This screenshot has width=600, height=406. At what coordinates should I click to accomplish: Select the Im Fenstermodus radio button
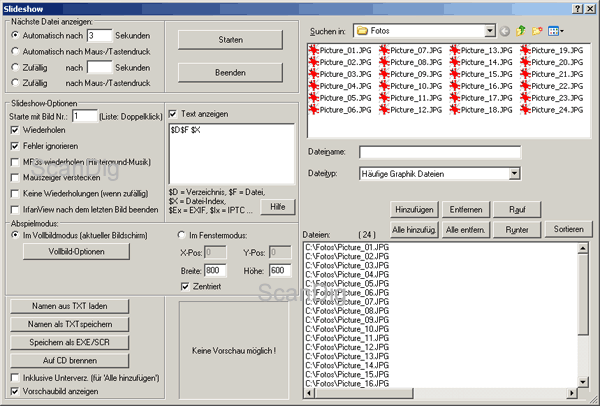[180, 235]
